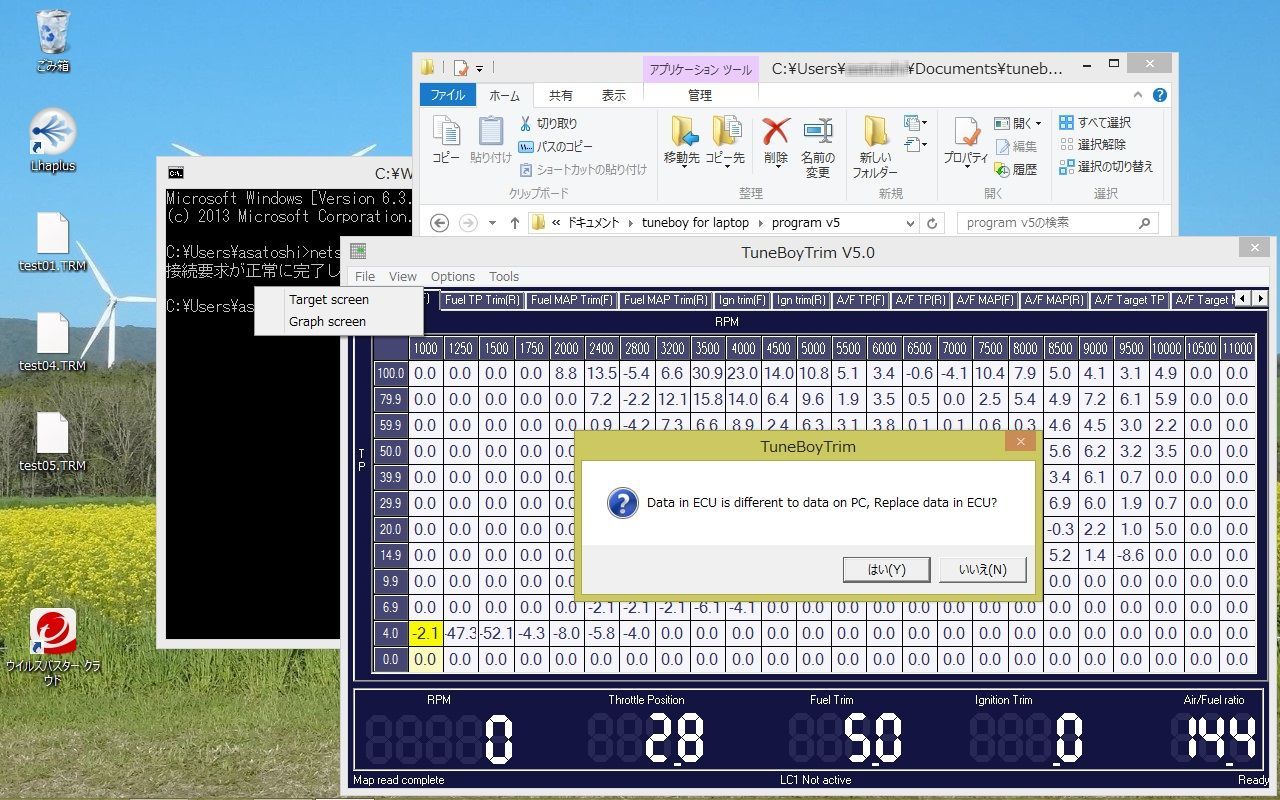The height and width of the screenshot is (800, 1280).
Task: Open the 管理 tab in Explorer ribbon
Action: click(700, 95)
